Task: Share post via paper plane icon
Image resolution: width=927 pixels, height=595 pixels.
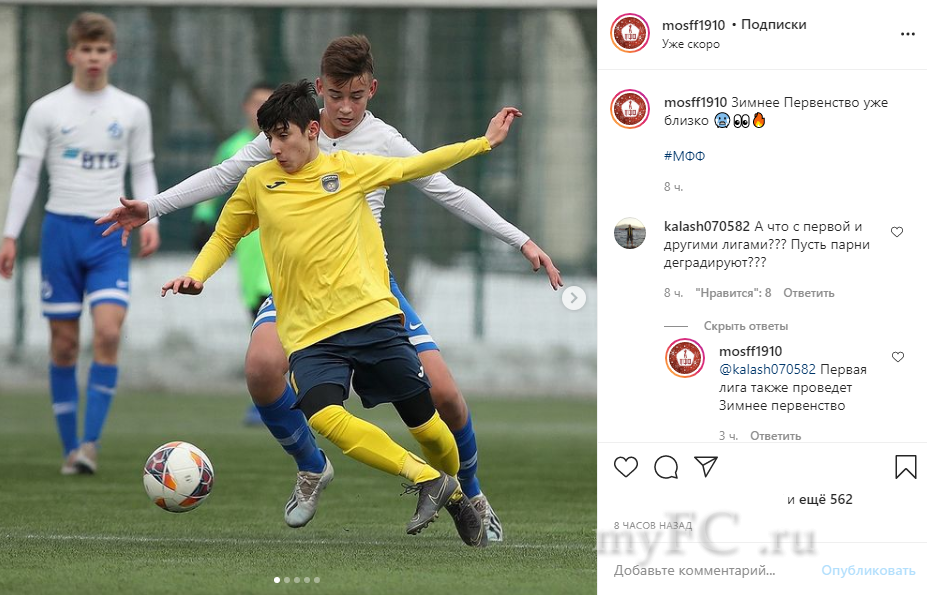Action: point(706,467)
